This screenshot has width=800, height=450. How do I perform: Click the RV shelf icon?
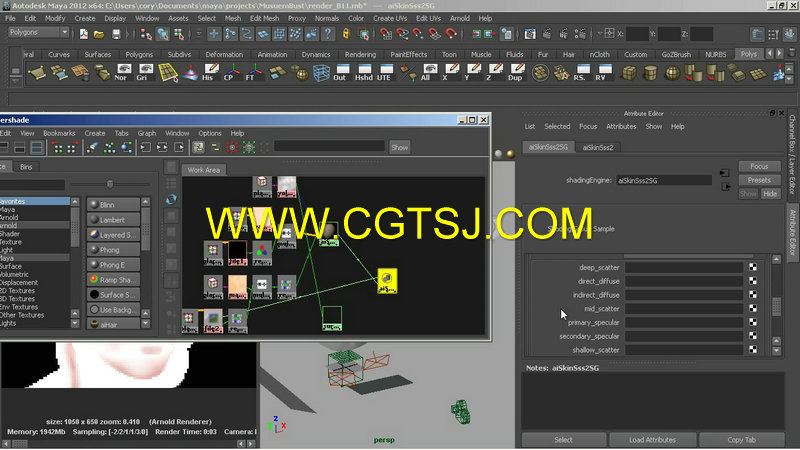[x=604, y=72]
